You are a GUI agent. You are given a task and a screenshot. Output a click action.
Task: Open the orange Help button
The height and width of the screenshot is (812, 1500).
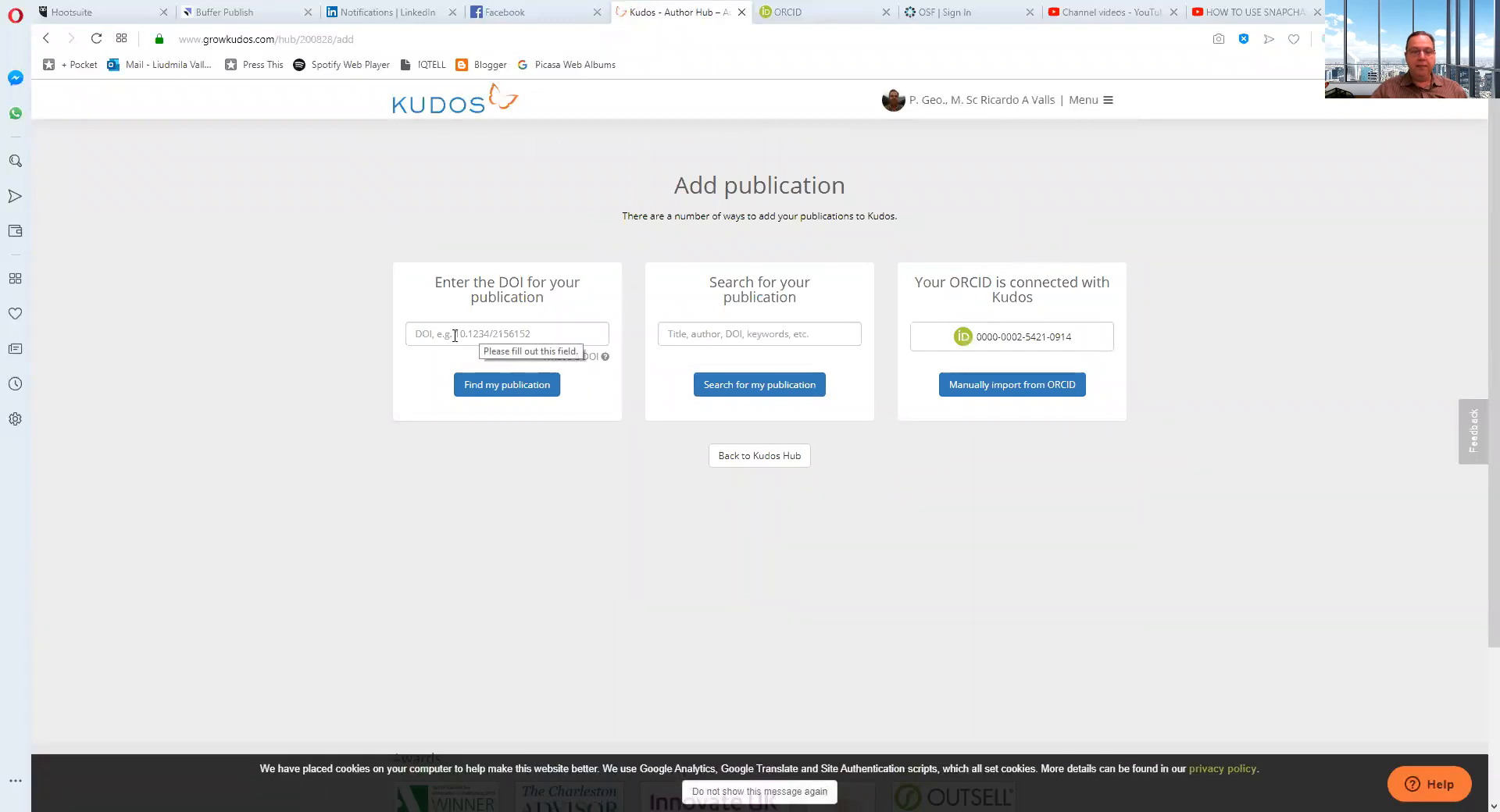pos(1429,784)
